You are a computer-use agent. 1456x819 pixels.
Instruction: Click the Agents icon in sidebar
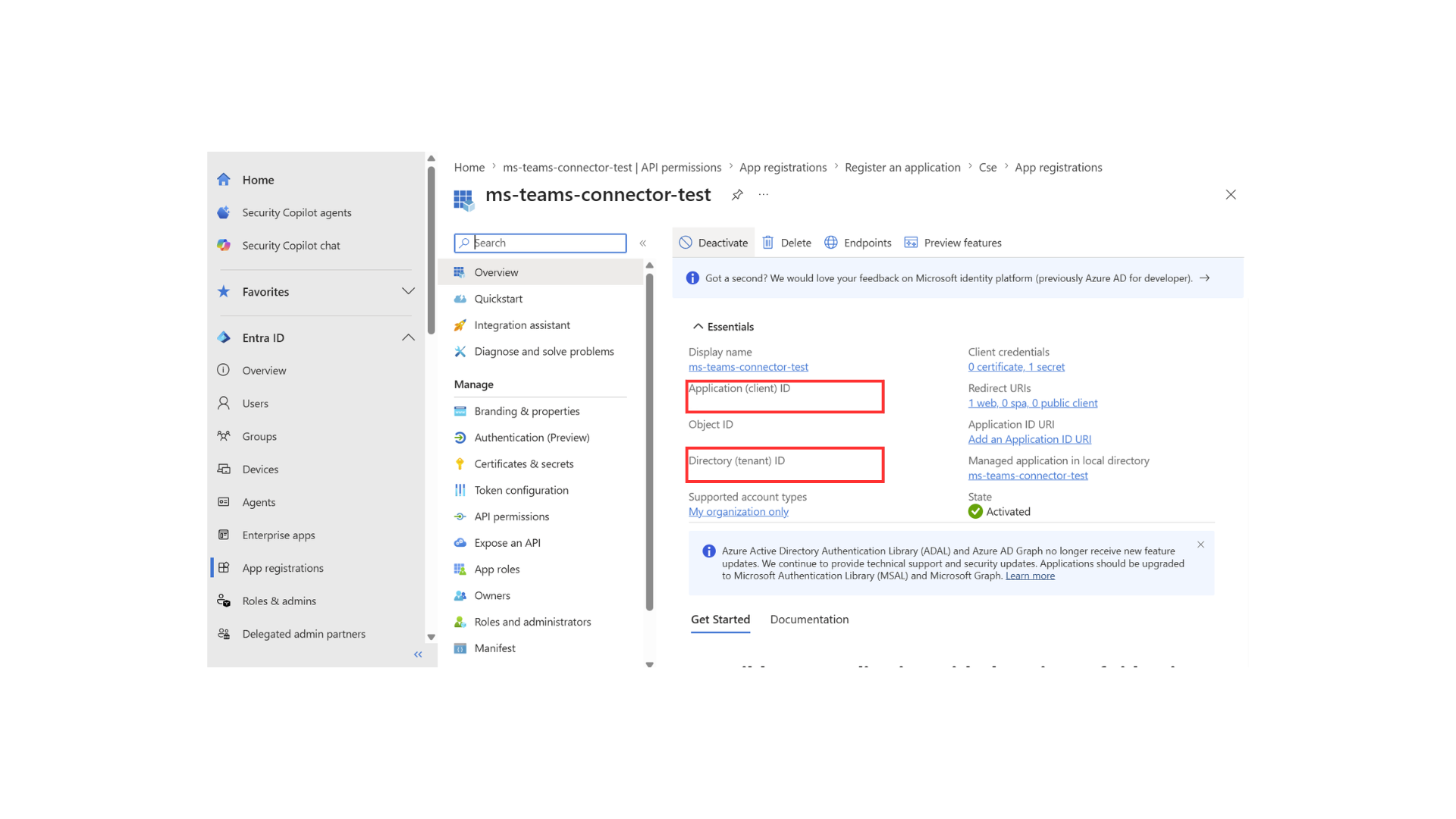[x=224, y=502]
